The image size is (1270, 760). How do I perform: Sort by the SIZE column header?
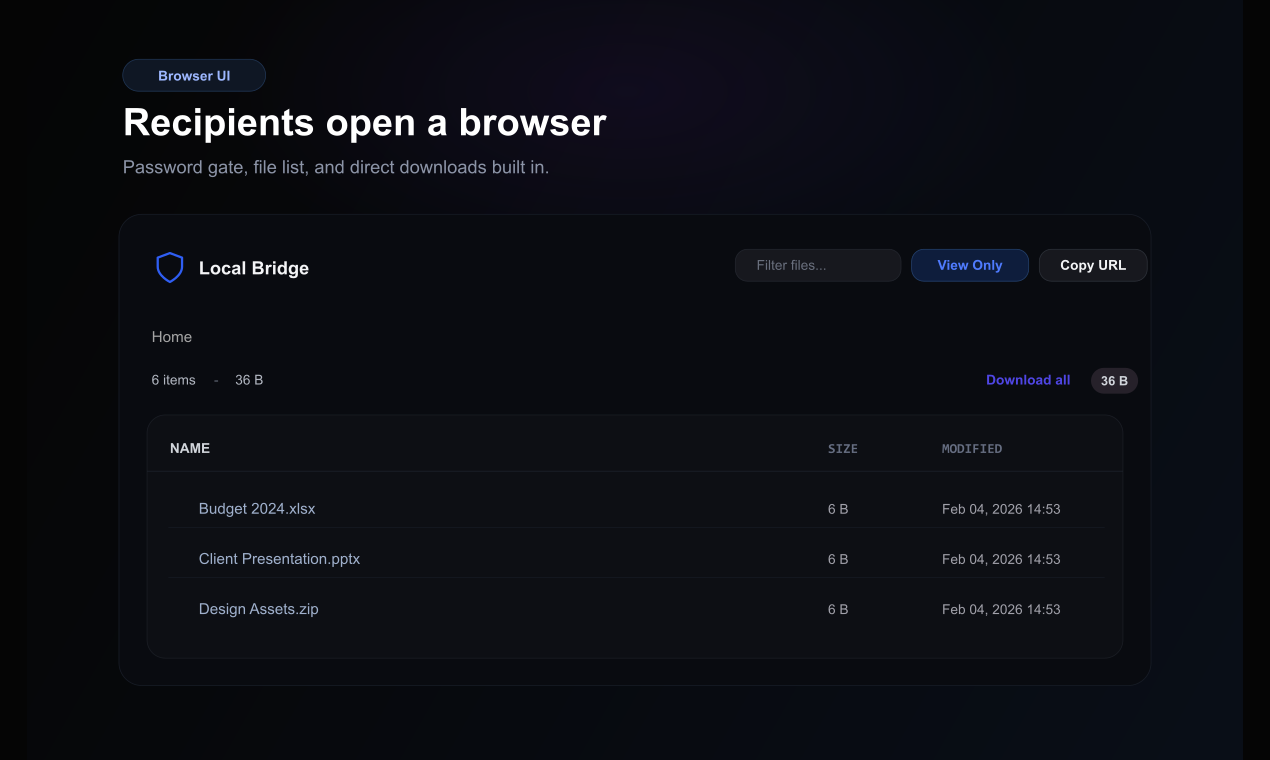tap(843, 449)
